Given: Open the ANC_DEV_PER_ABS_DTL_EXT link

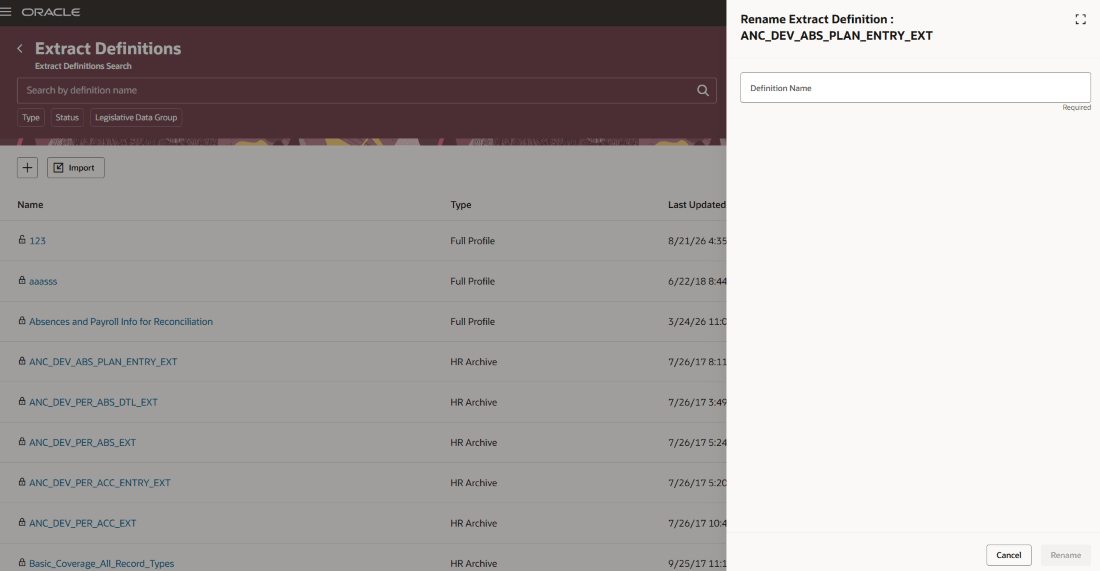Looking at the screenshot, I should [x=93, y=402].
